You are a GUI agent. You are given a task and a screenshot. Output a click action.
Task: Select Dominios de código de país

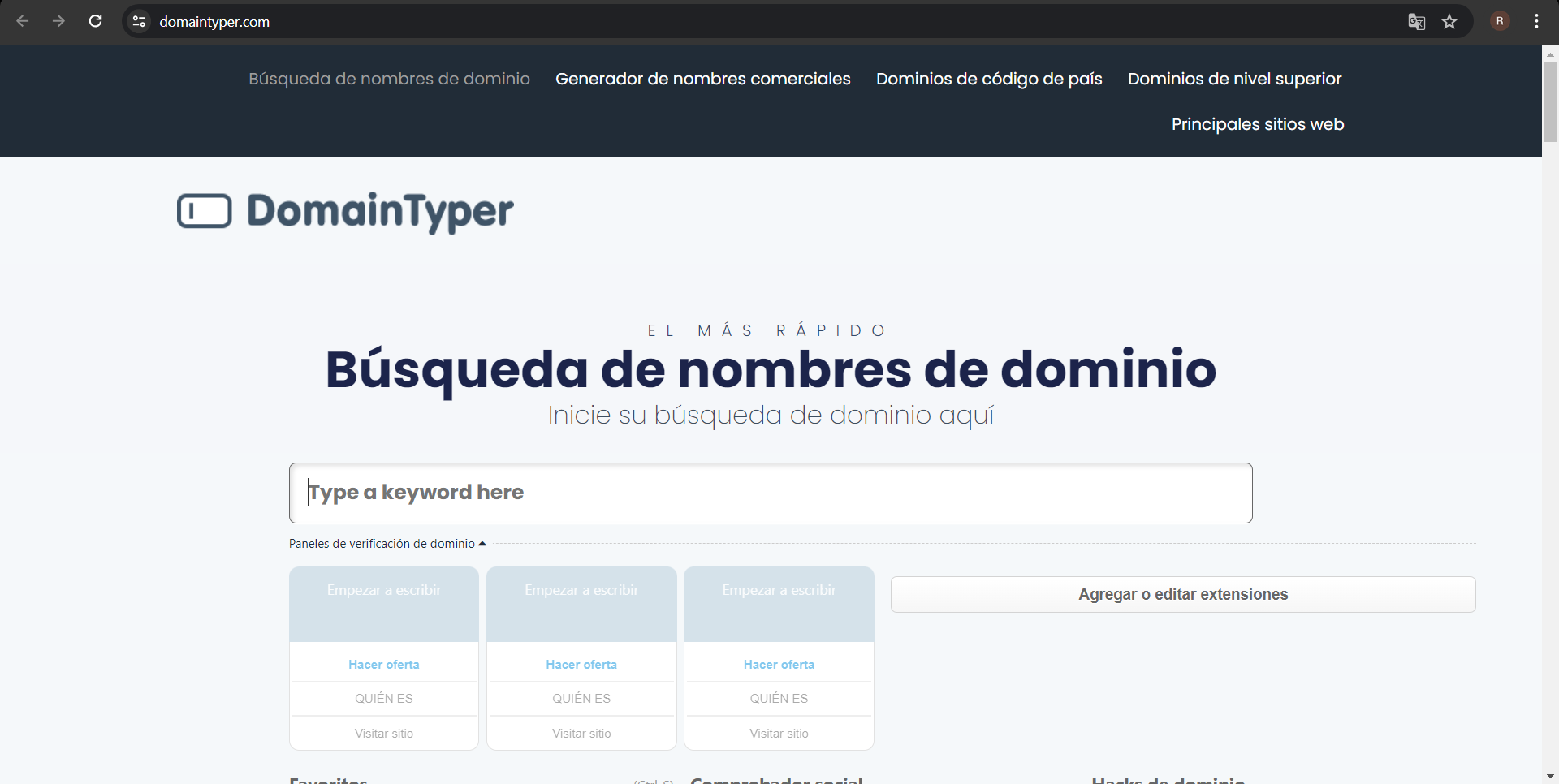(x=989, y=79)
